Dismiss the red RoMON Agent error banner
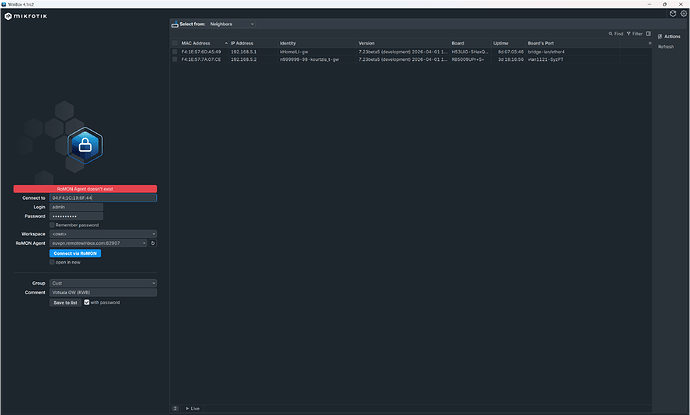This screenshot has height=415, width=690. pyautogui.click(x=85, y=189)
